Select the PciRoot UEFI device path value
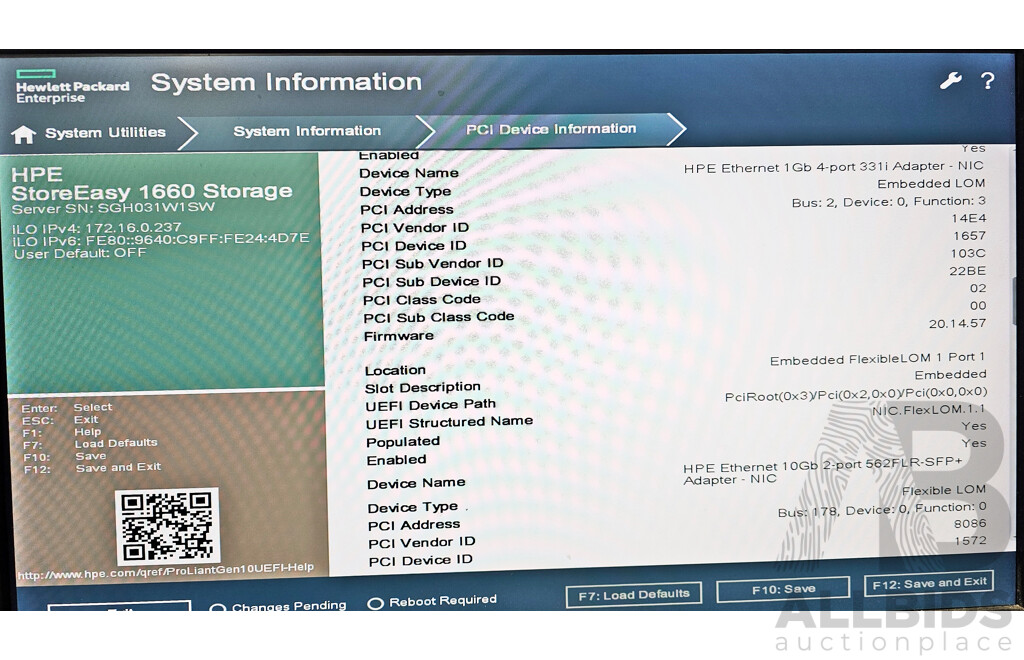This screenshot has height=660, width=1024. 856,394
